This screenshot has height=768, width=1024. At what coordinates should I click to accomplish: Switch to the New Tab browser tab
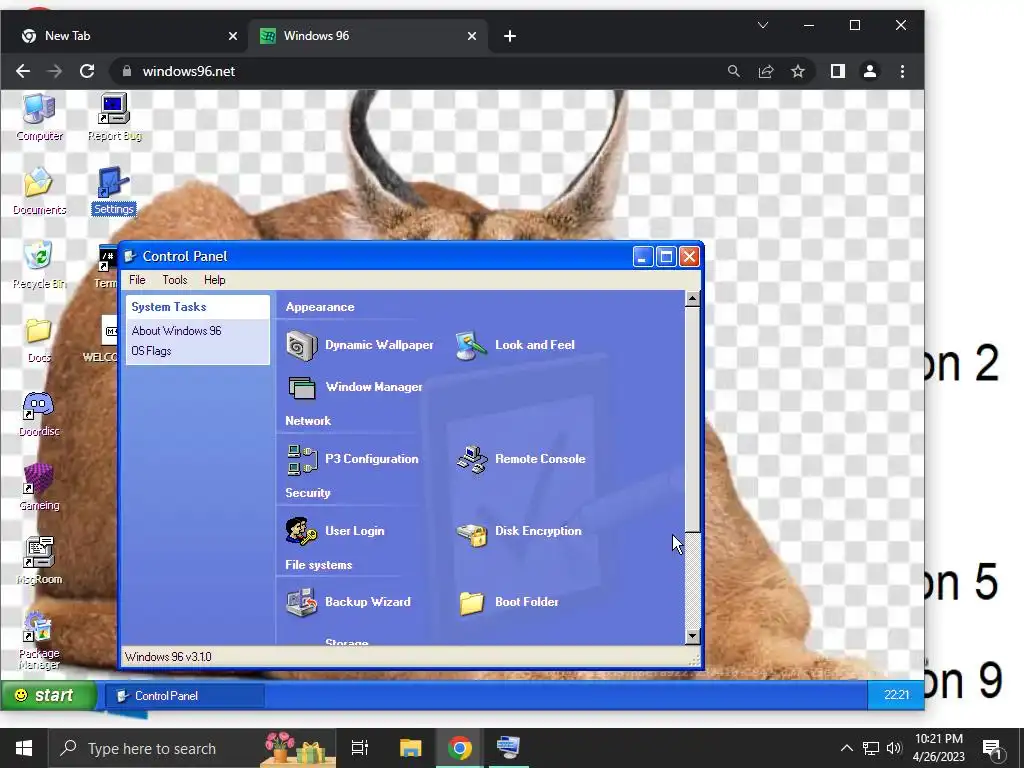pyautogui.click(x=124, y=36)
